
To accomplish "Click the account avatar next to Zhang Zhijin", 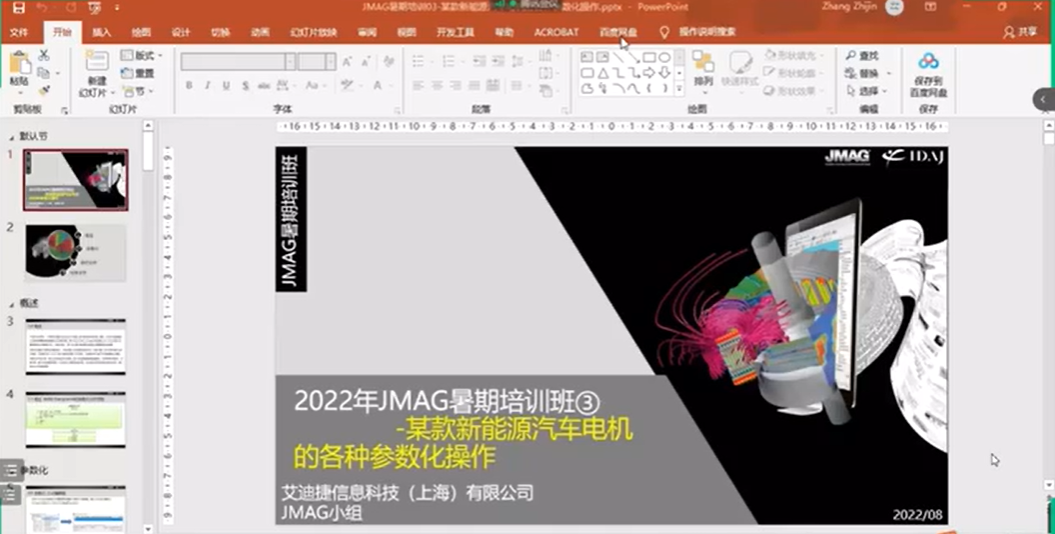I will tap(894, 7).
